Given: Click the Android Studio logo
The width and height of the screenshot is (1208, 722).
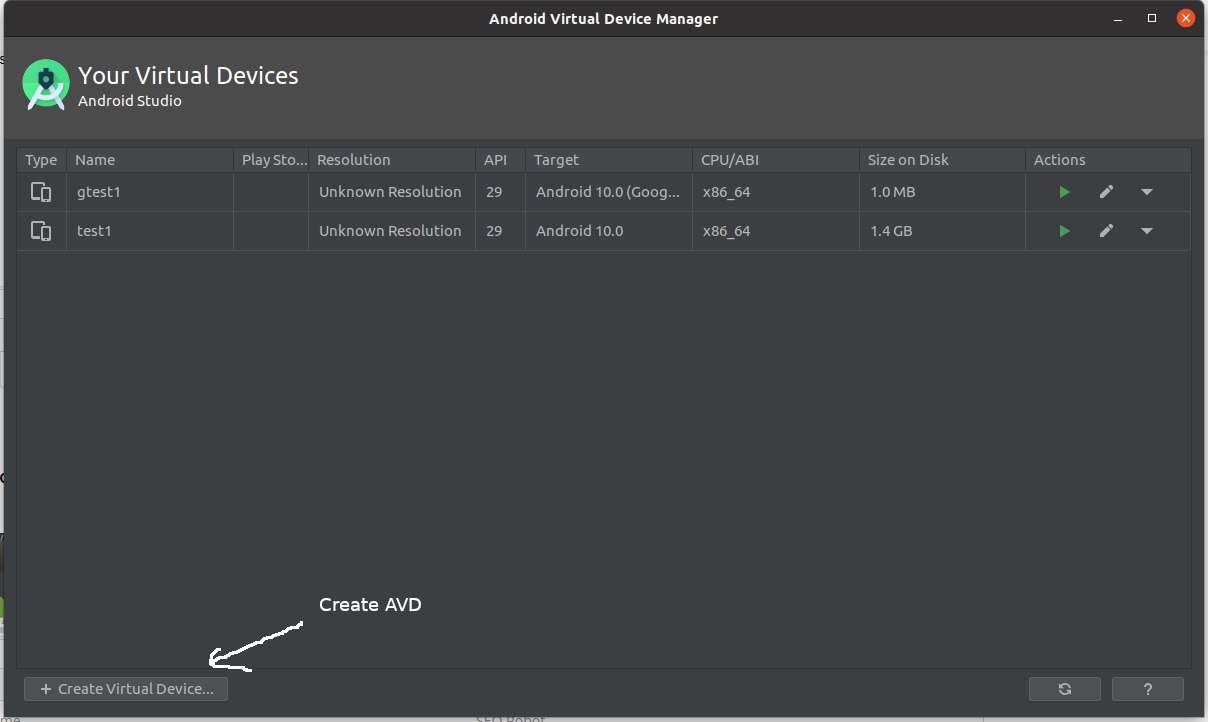Looking at the screenshot, I should (45, 85).
